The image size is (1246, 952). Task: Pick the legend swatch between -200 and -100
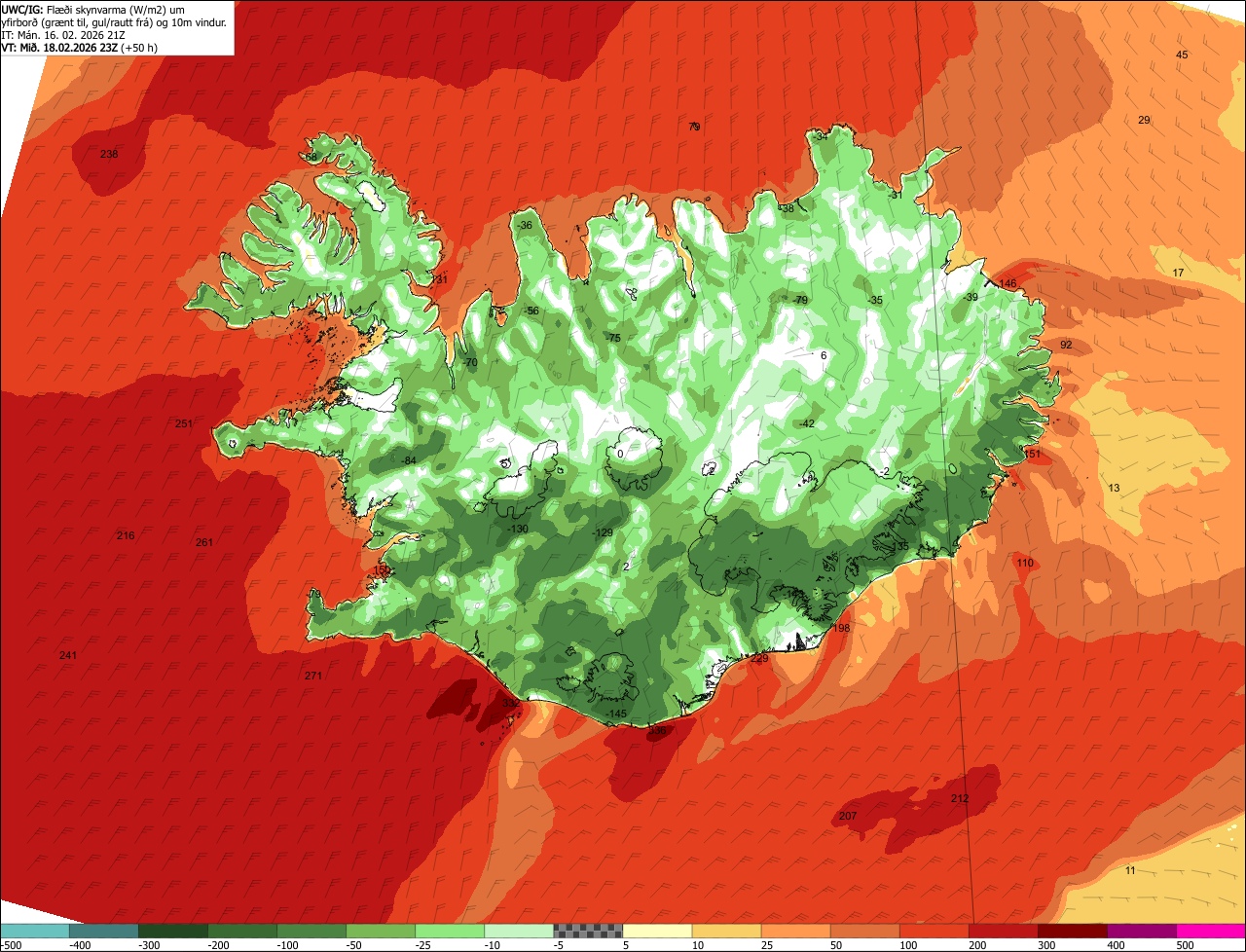[x=242, y=931]
